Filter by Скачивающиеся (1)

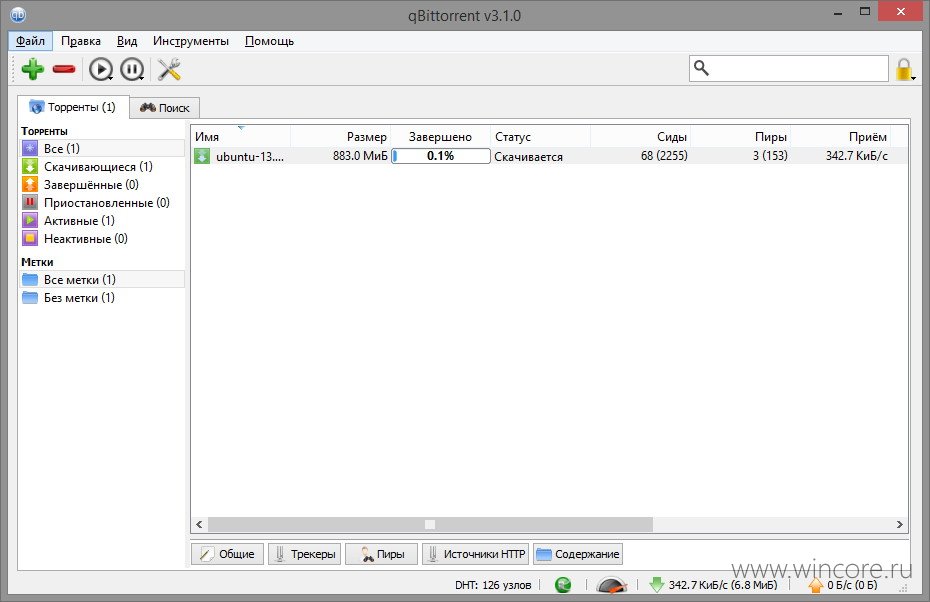(x=102, y=167)
